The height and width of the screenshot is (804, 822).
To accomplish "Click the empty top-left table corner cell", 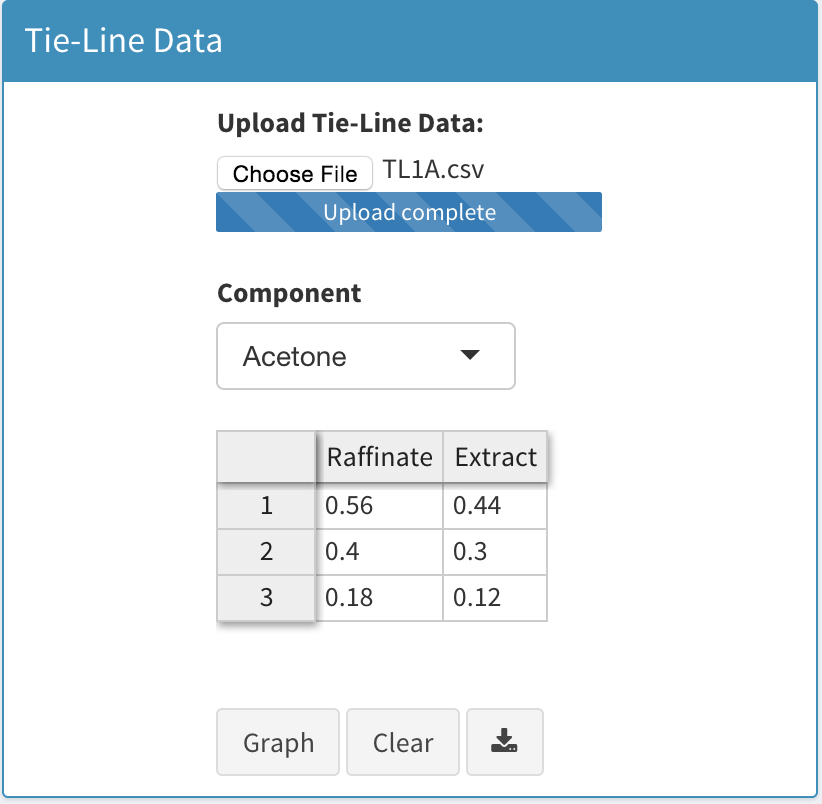I will [x=267, y=458].
